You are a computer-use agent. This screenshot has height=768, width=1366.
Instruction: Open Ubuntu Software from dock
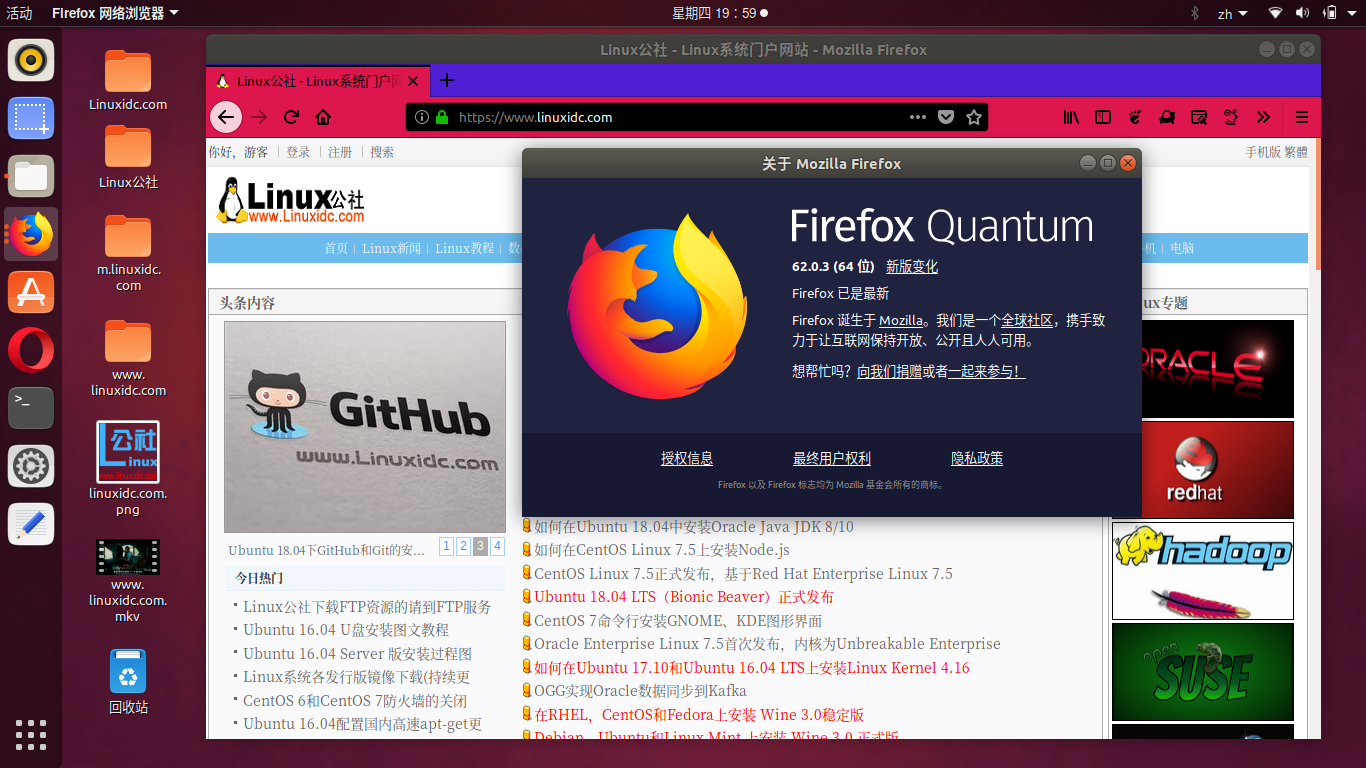[x=31, y=292]
